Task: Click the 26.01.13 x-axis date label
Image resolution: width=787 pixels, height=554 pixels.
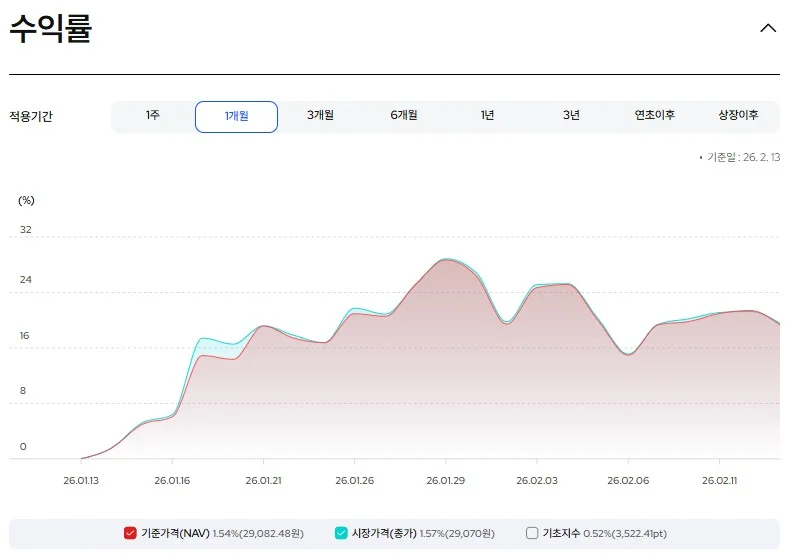Action: [81, 480]
